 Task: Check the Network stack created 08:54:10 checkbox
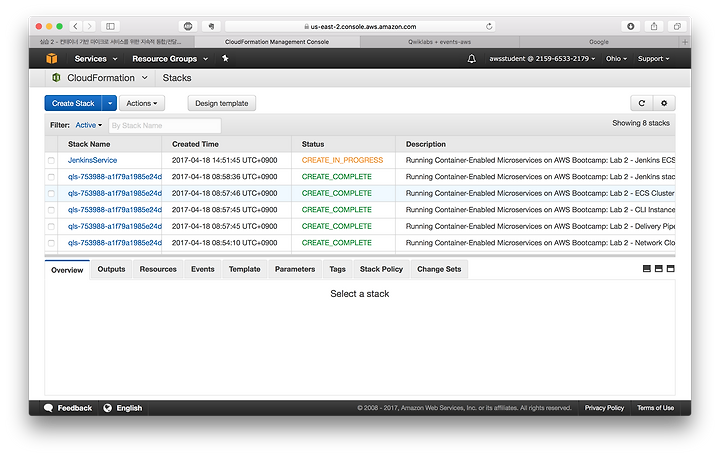click(x=51, y=243)
